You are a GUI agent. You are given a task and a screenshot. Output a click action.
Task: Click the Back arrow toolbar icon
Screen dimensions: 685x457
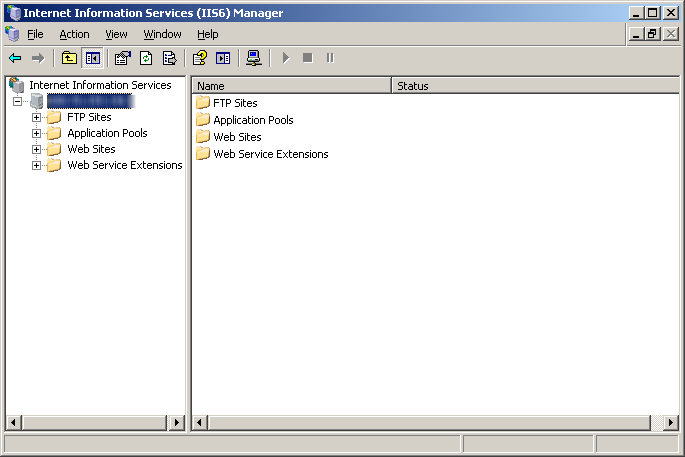pyautogui.click(x=15, y=58)
